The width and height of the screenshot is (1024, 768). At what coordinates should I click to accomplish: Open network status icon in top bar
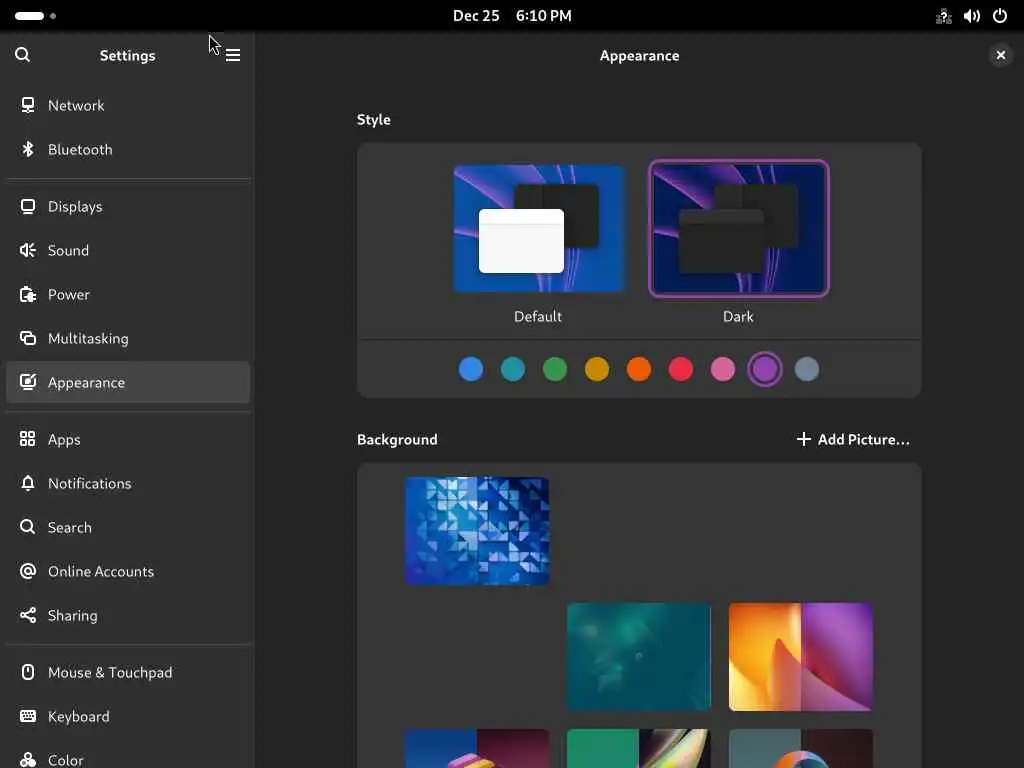(x=944, y=16)
